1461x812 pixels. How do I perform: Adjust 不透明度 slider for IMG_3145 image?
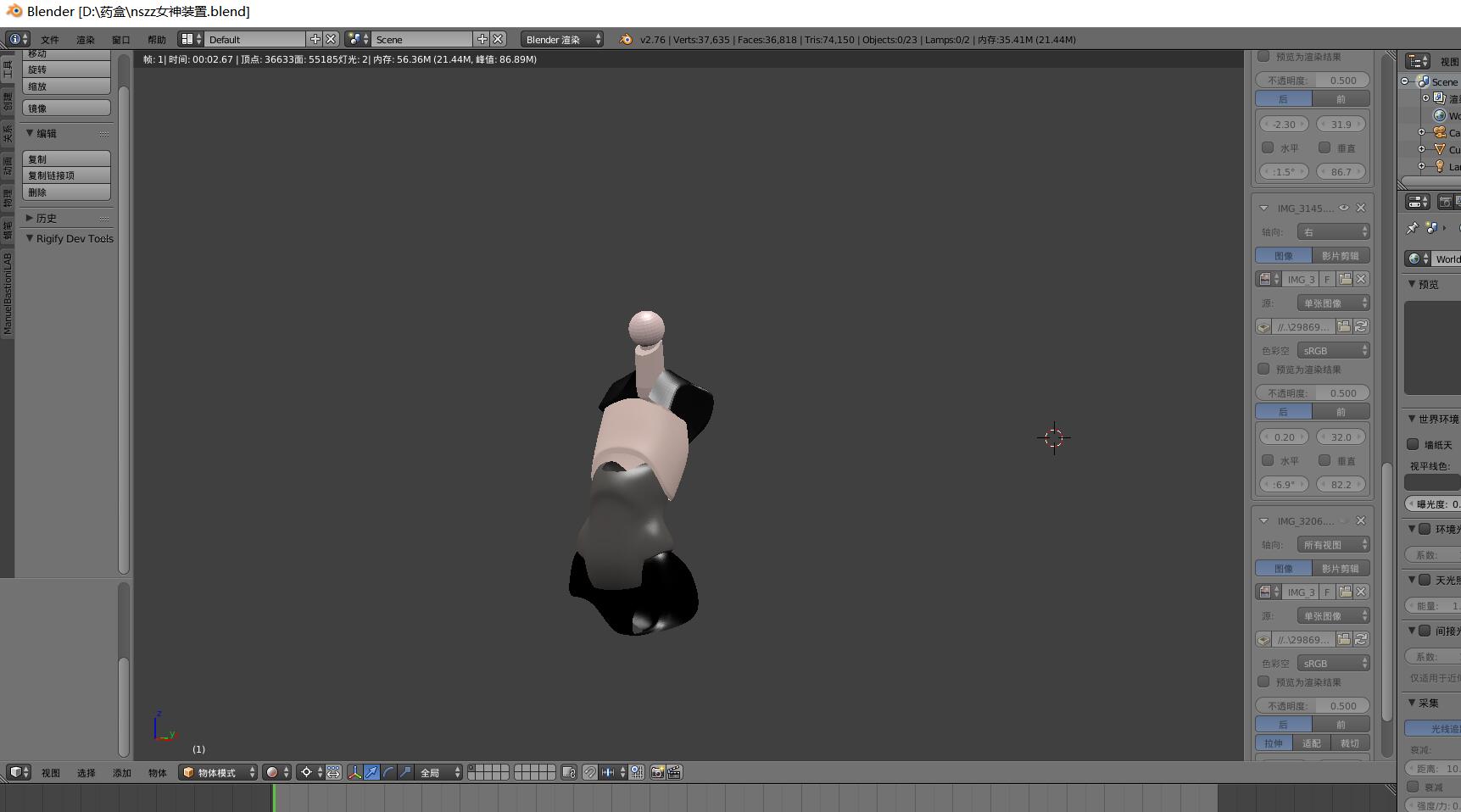click(1313, 392)
